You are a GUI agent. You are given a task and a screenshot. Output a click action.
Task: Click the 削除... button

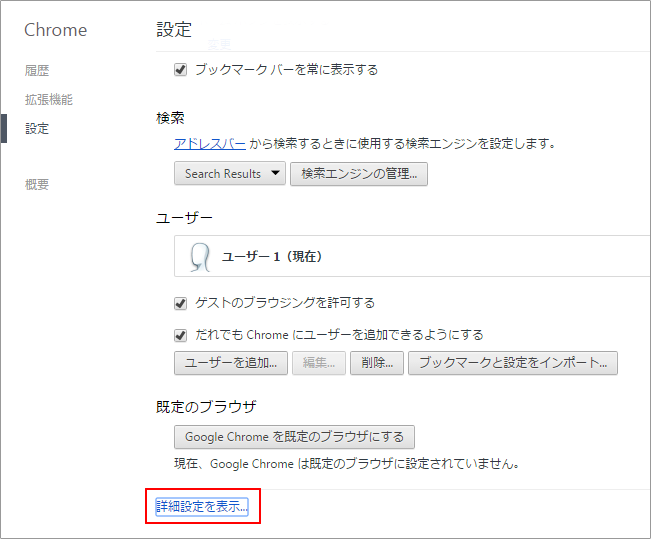click(x=377, y=363)
